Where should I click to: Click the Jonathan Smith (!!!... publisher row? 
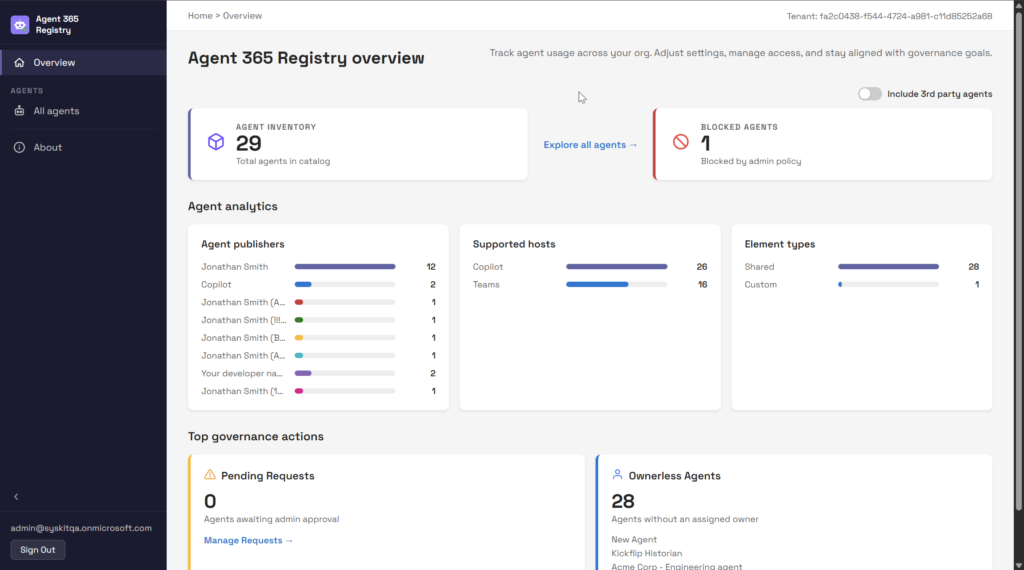pos(318,320)
